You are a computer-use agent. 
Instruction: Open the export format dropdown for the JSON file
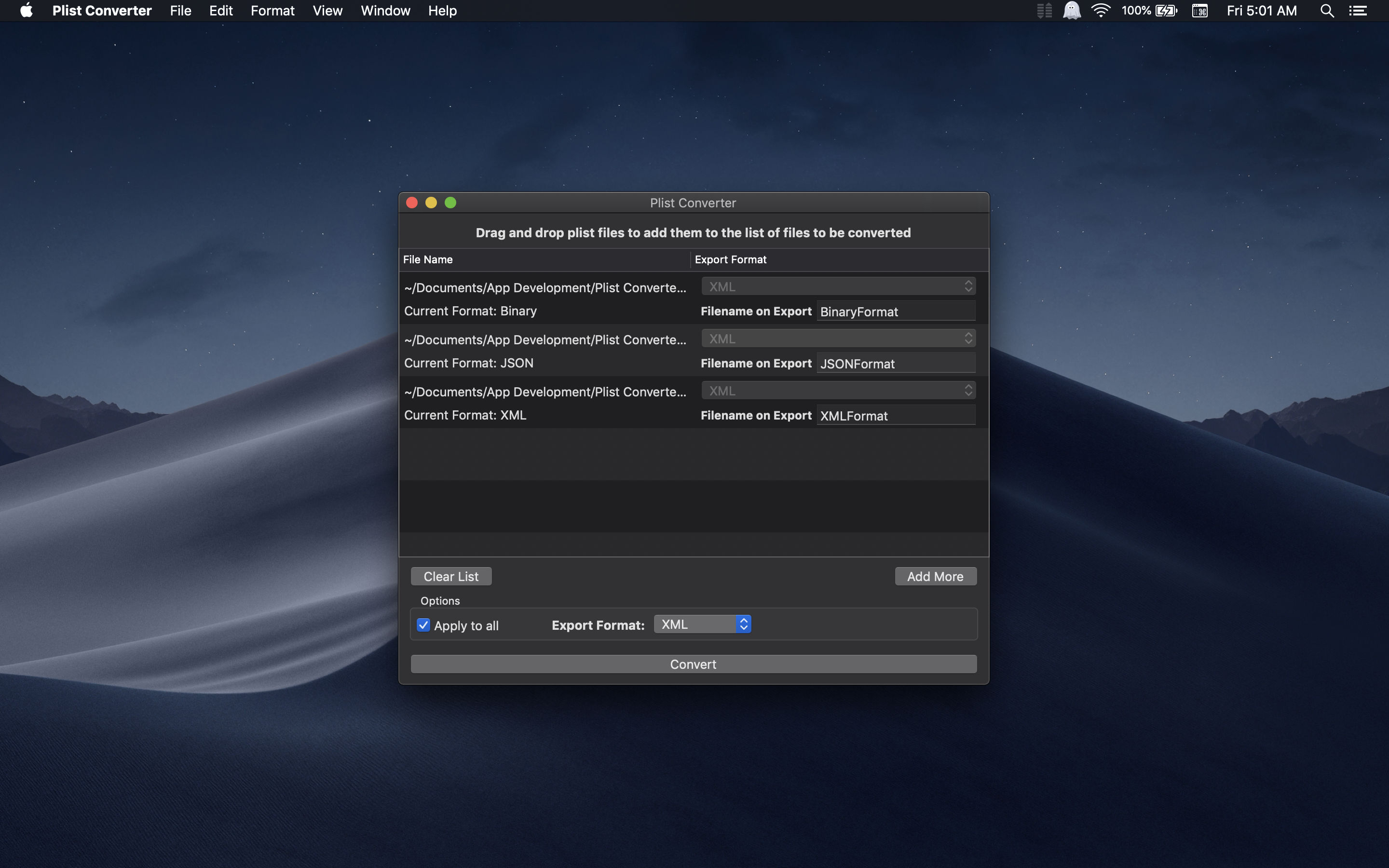[837, 338]
